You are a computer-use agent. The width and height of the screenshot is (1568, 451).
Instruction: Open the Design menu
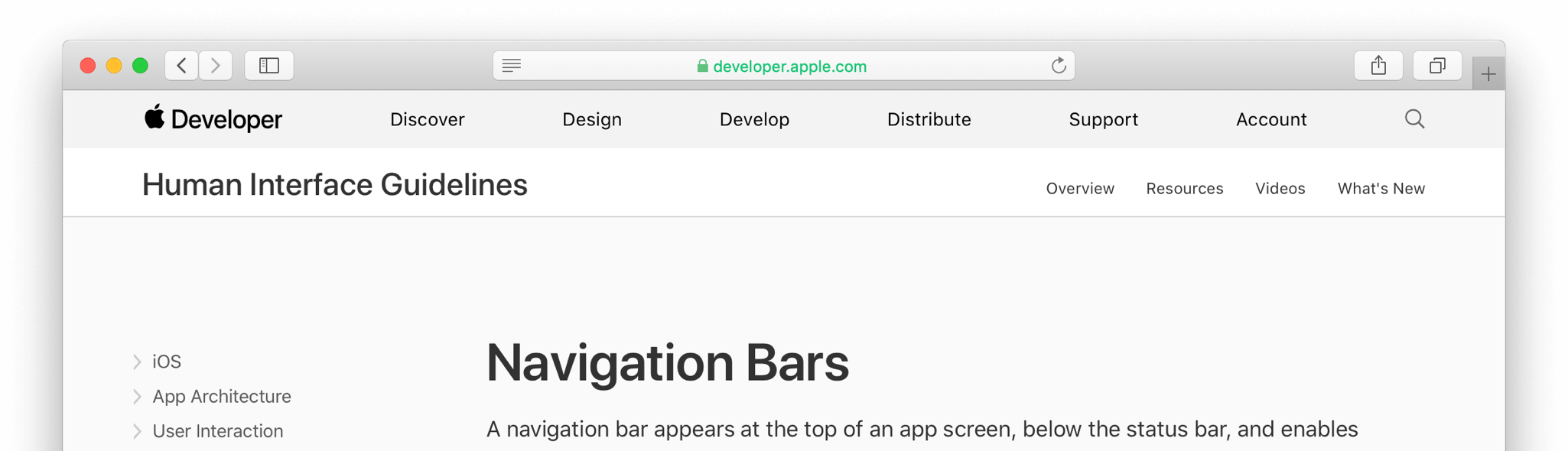coord(592,119)
